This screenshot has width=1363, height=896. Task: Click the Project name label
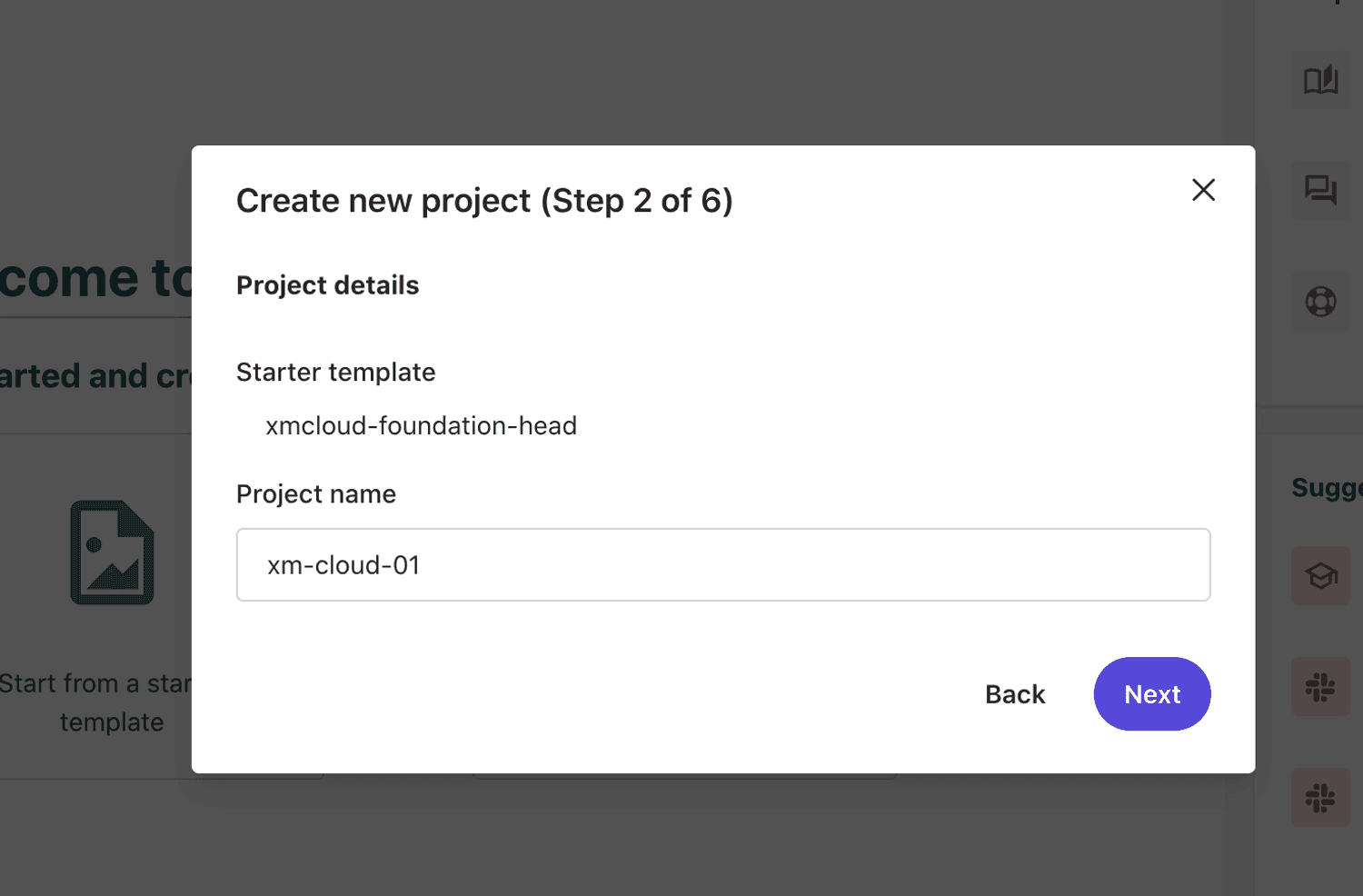click(316, 493)
